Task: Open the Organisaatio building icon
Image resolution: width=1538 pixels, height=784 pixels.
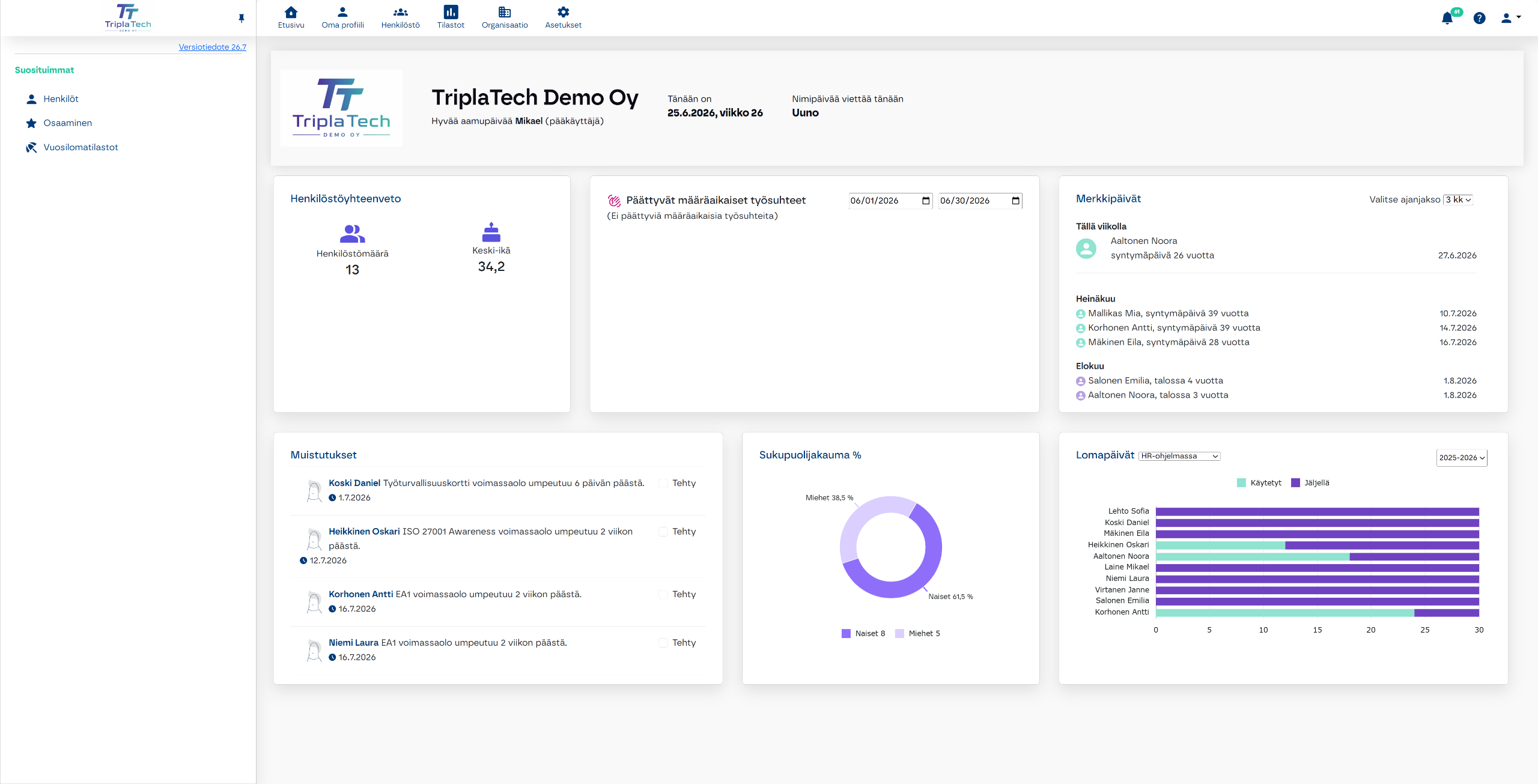Action: pos(505,12)
